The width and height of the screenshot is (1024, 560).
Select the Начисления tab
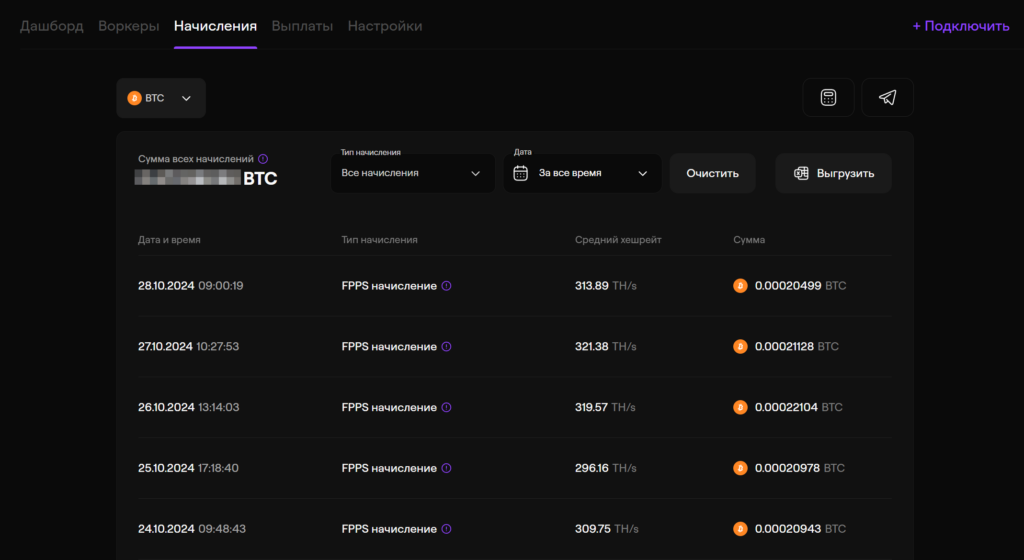[216, 26]
